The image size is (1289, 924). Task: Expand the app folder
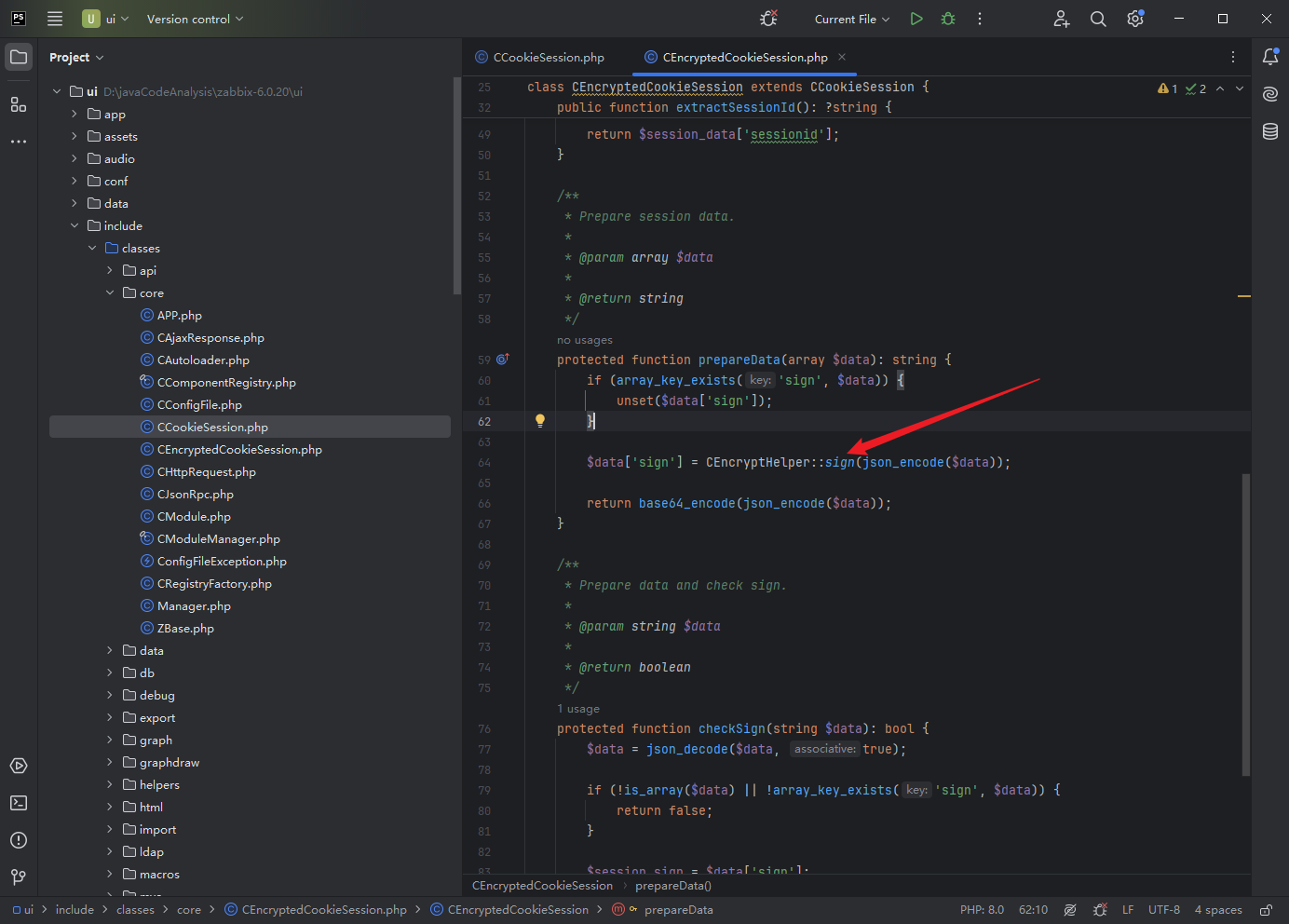[75, 114]
